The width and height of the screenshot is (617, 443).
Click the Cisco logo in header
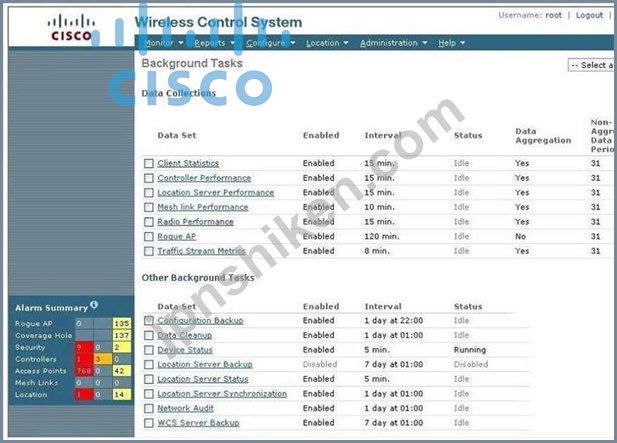71,28
